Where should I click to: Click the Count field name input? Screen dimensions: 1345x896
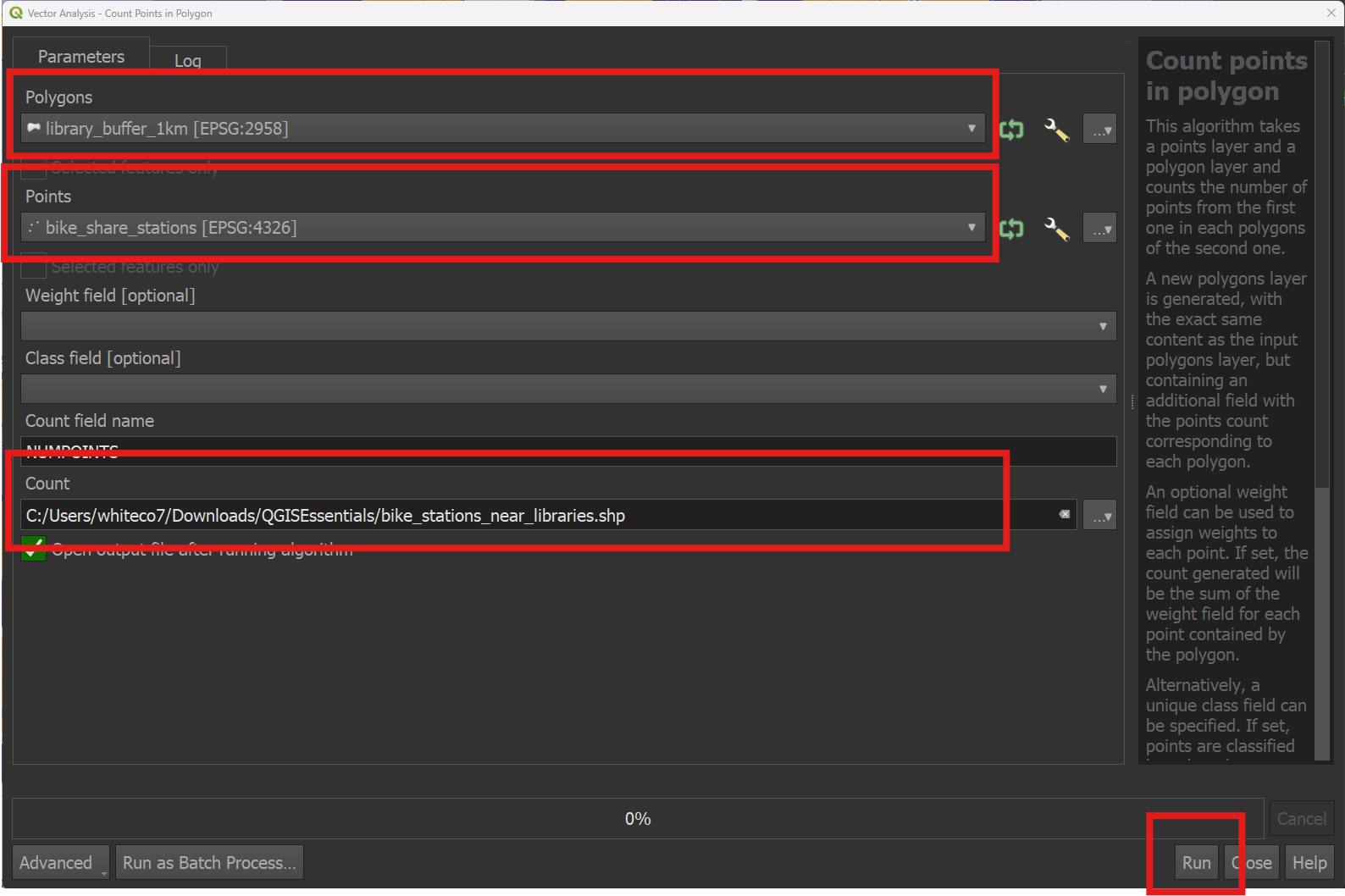568,451
